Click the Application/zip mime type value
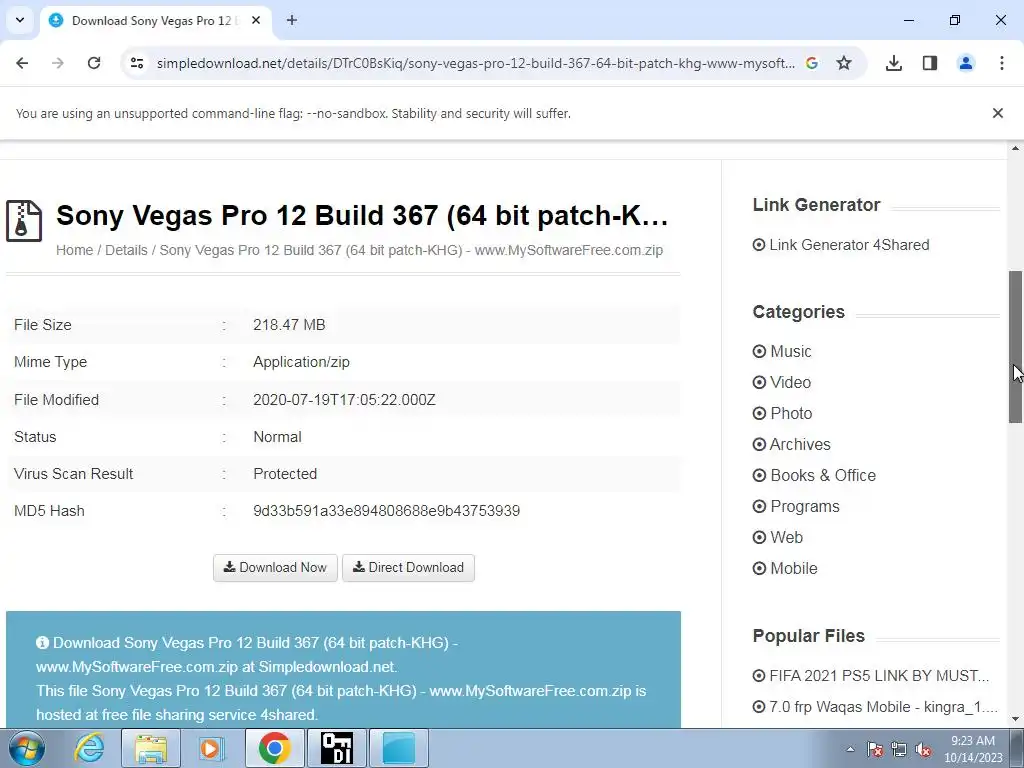Screen dimensions: 1024x768 pos(302,362)
